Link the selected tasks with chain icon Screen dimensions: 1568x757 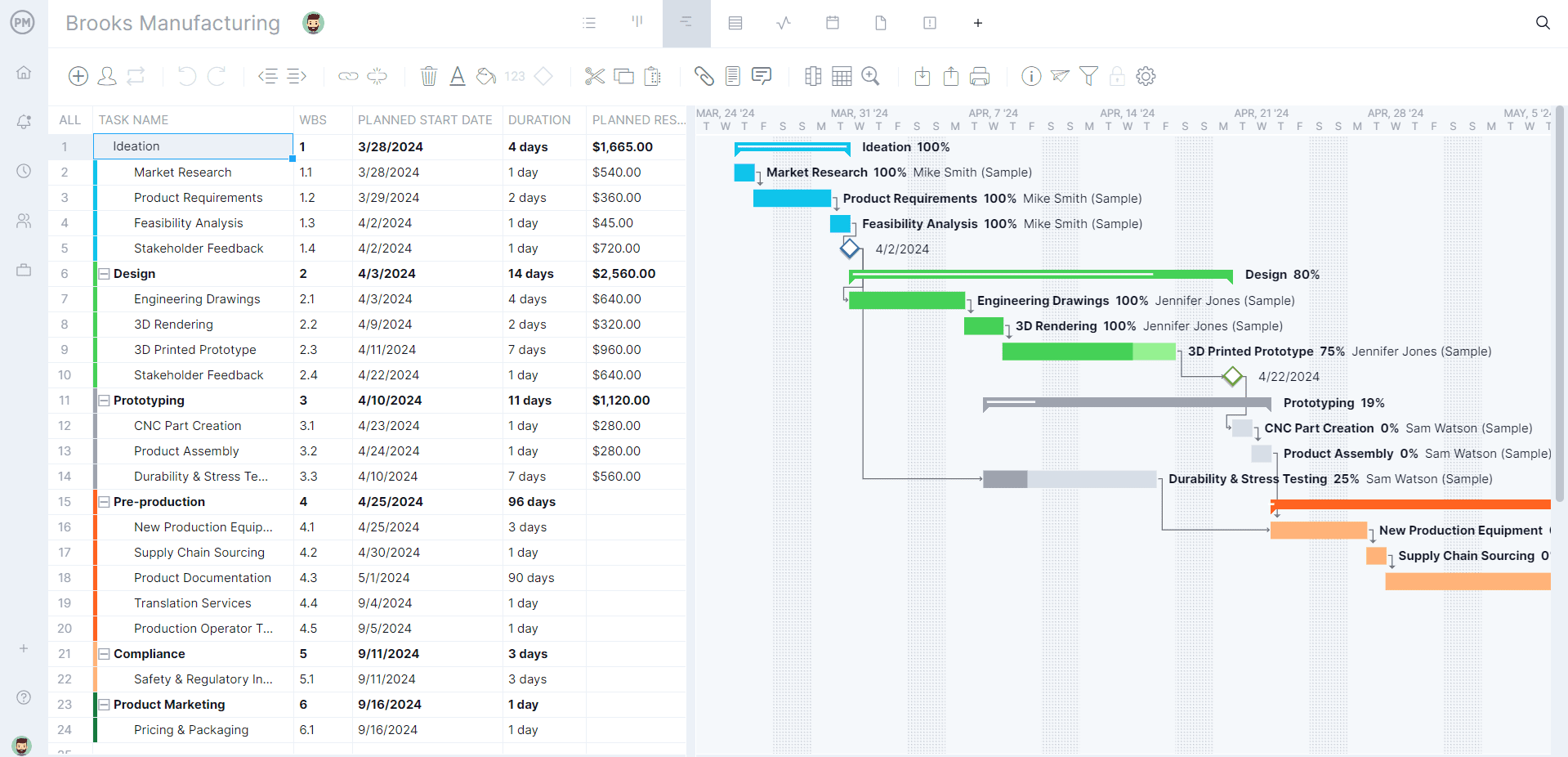[346, 76]
